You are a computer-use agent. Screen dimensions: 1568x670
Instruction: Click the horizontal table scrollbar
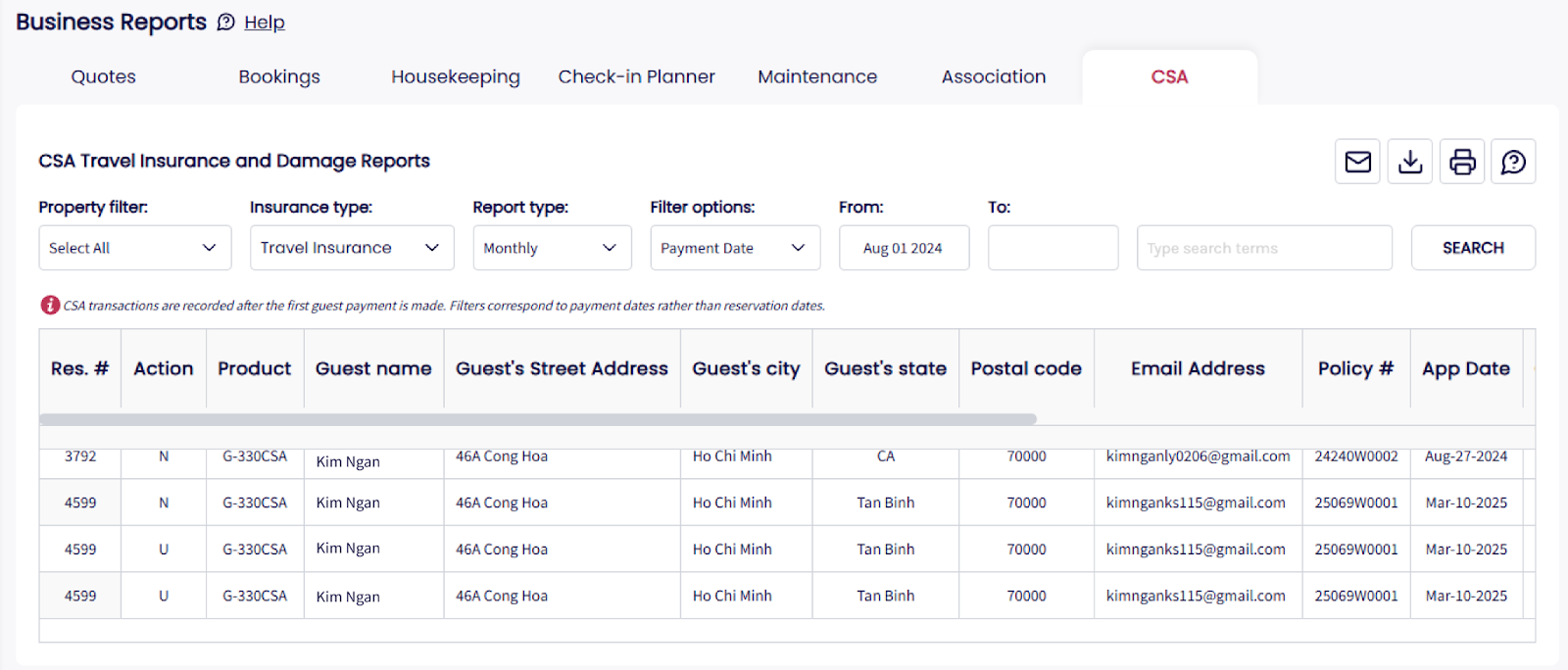click(x=537, y=419)
